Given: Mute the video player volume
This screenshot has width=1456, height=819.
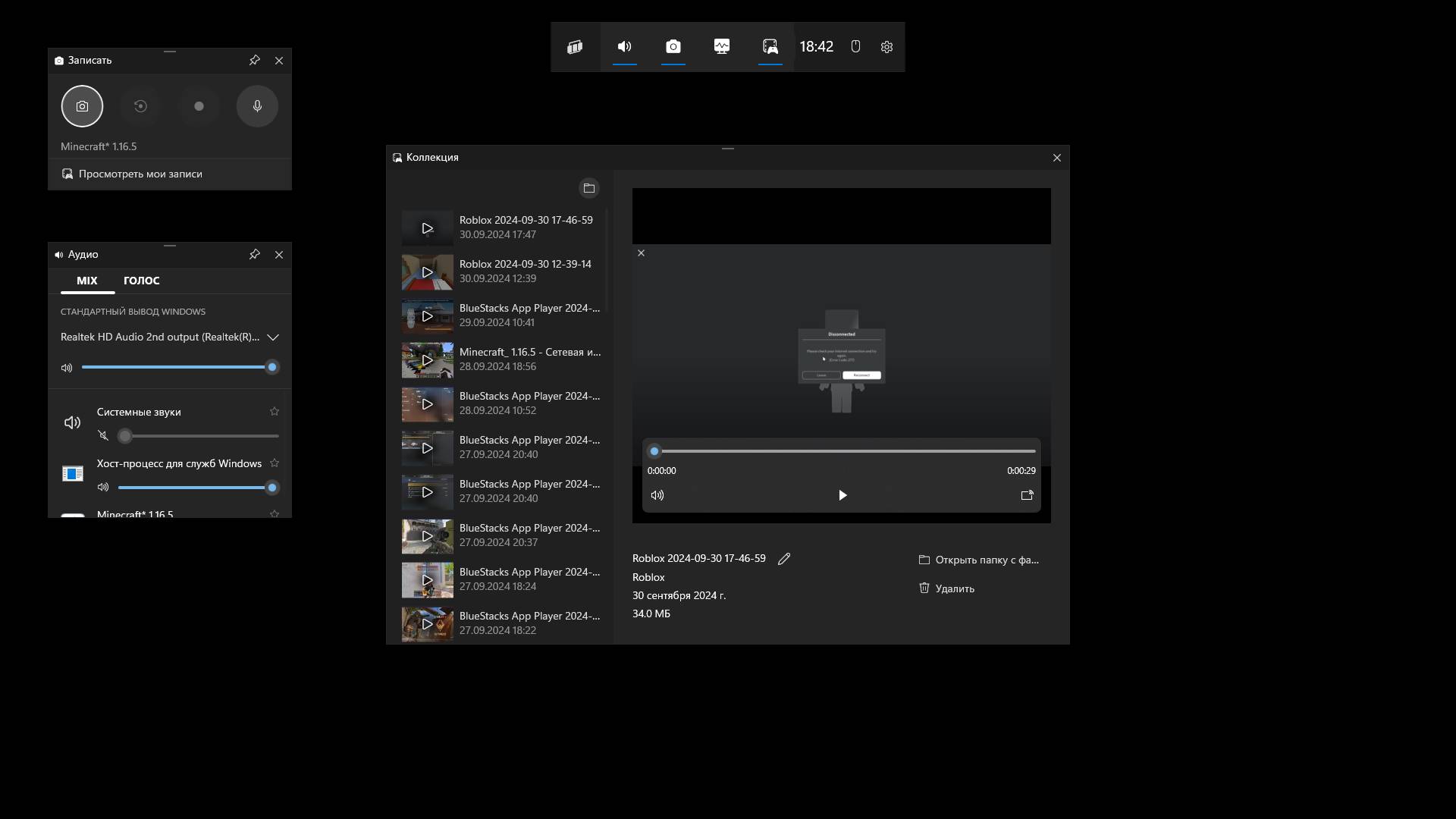Looking at the screenshot, I should tap(657, 495).
